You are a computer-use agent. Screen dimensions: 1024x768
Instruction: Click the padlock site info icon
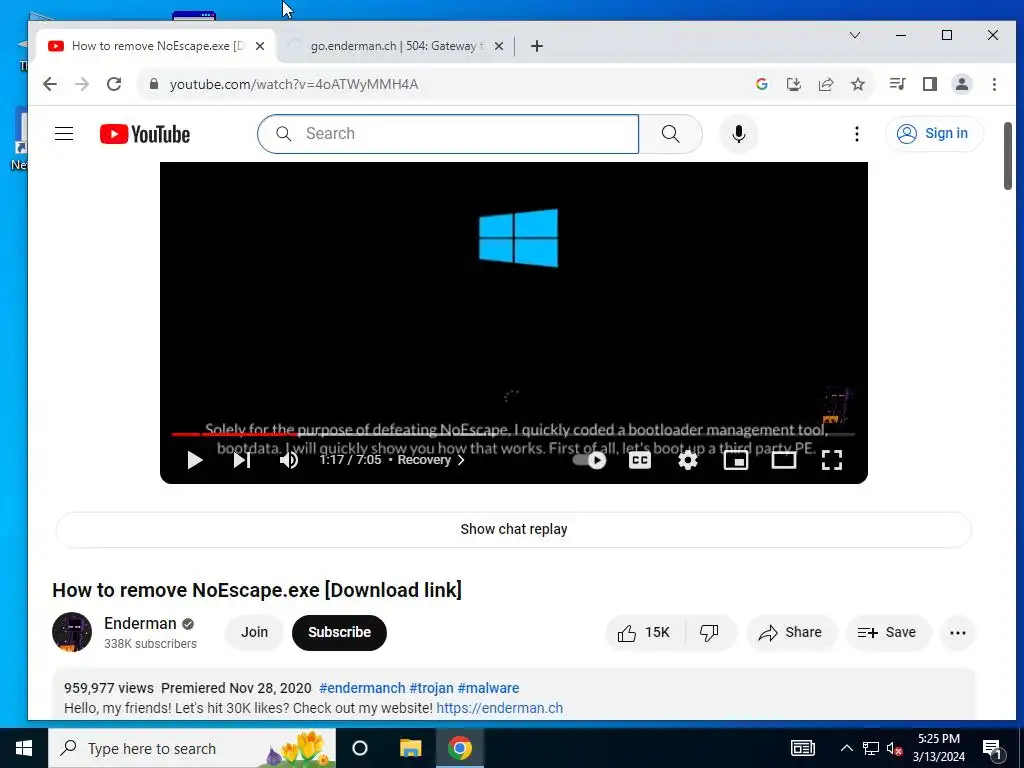point(154,84)
